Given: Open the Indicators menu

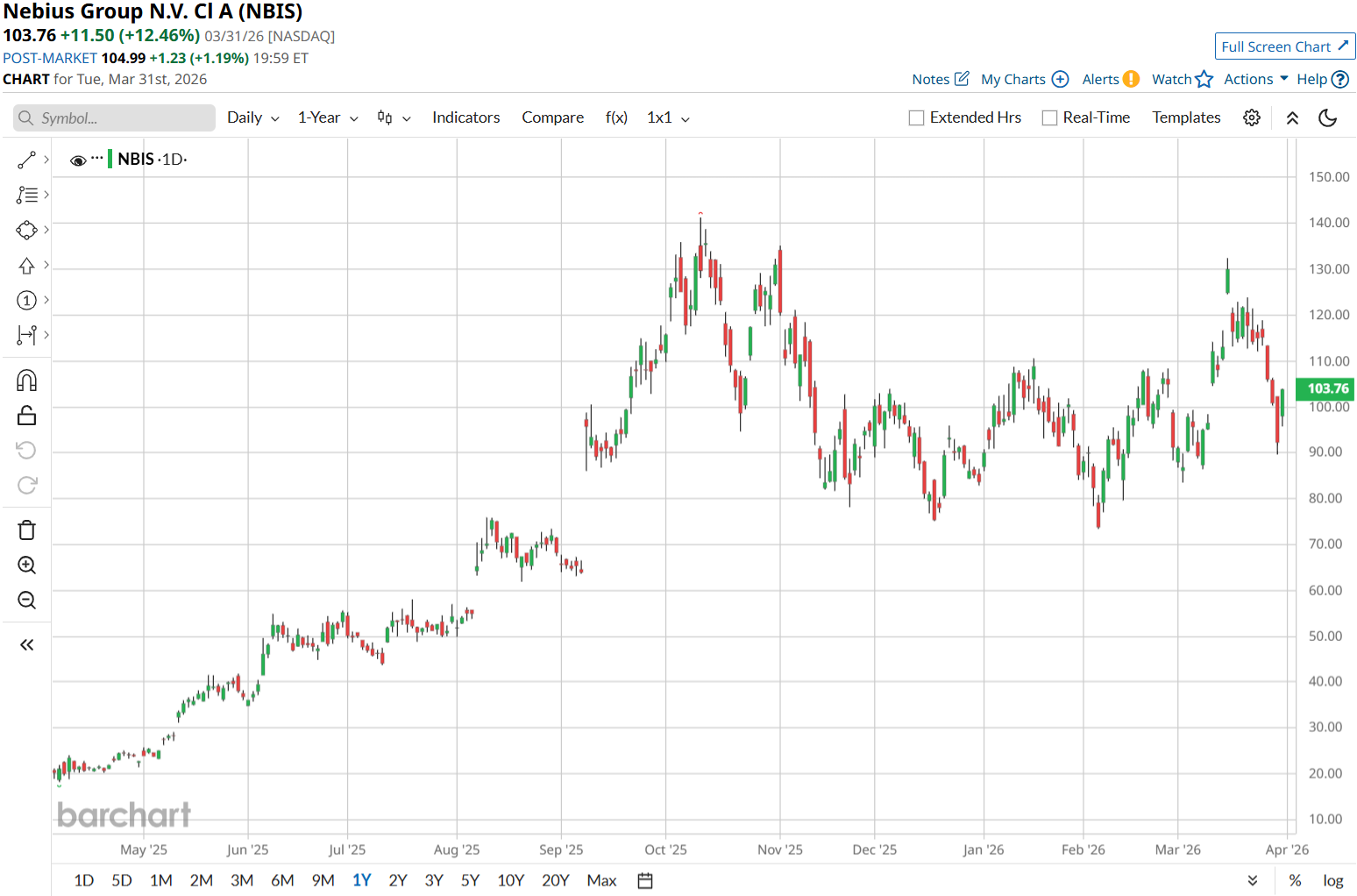Looking at the screenshot, I should click(465, 117).
